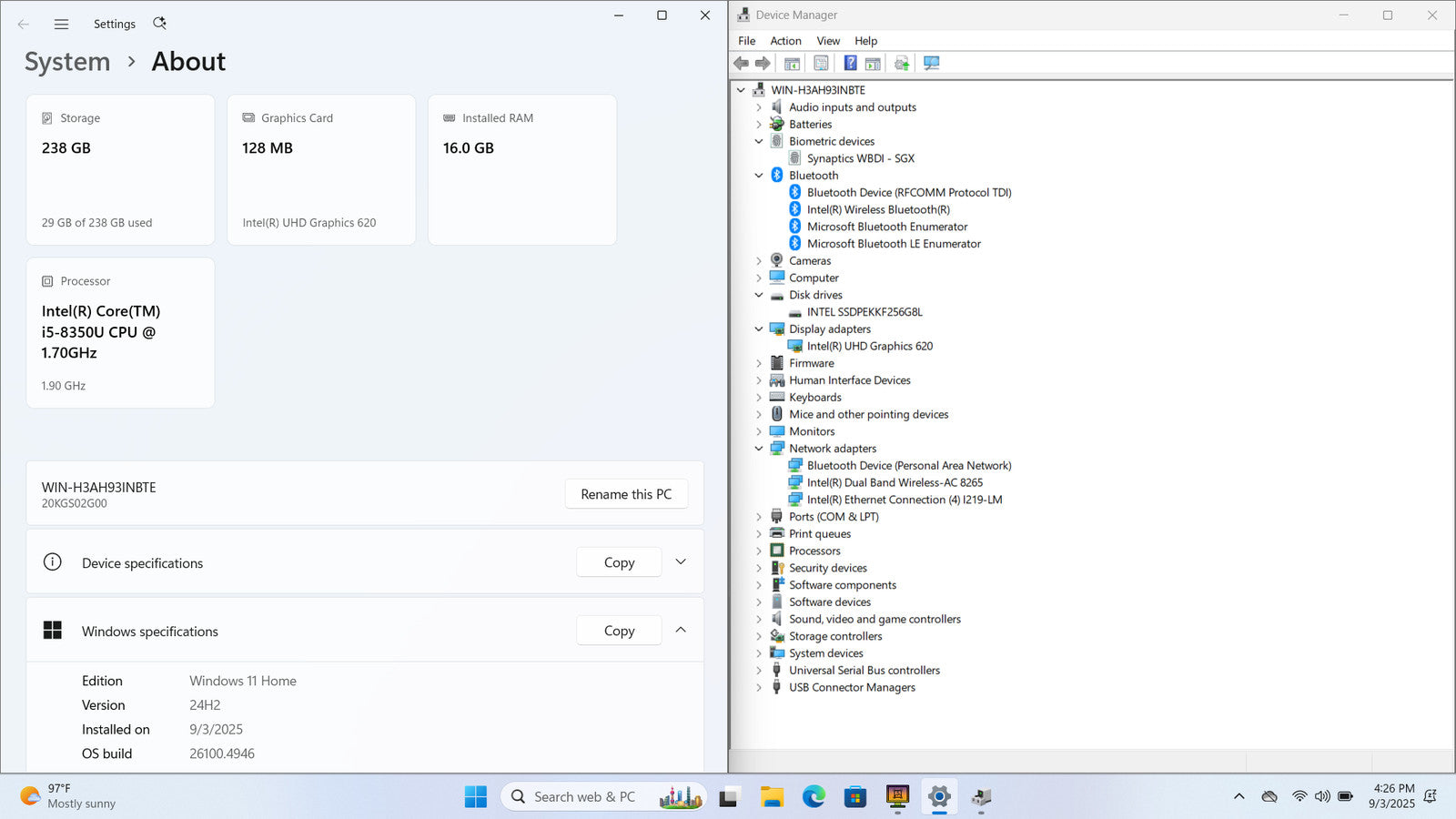
Task: Click Update device driver toolbar icon
Action: pyautogui.click(x=902, y=63)
